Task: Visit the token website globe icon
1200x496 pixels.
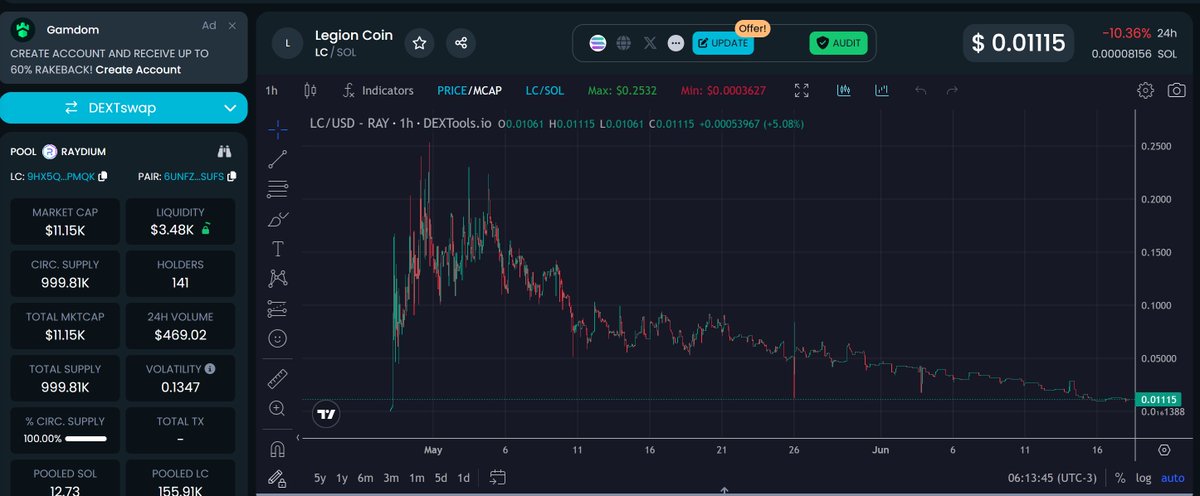Action: click(x=624, y=43)
